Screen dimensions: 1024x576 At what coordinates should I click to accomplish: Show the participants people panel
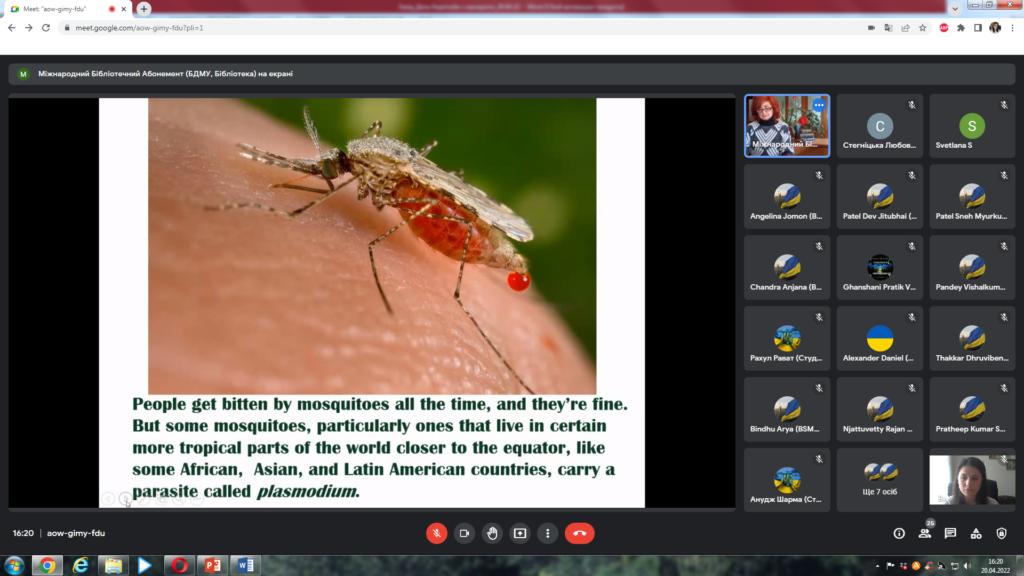click(x=925, y=533)
